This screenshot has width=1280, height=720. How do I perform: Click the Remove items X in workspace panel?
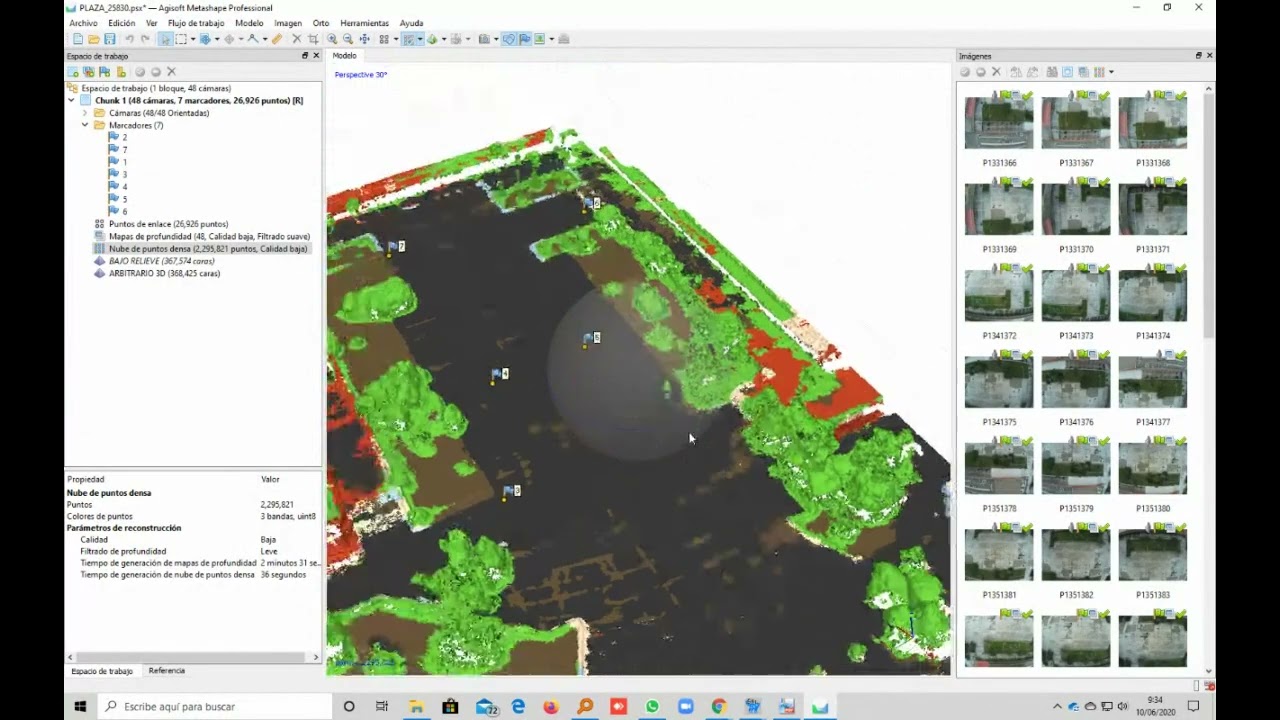(171, 72)
